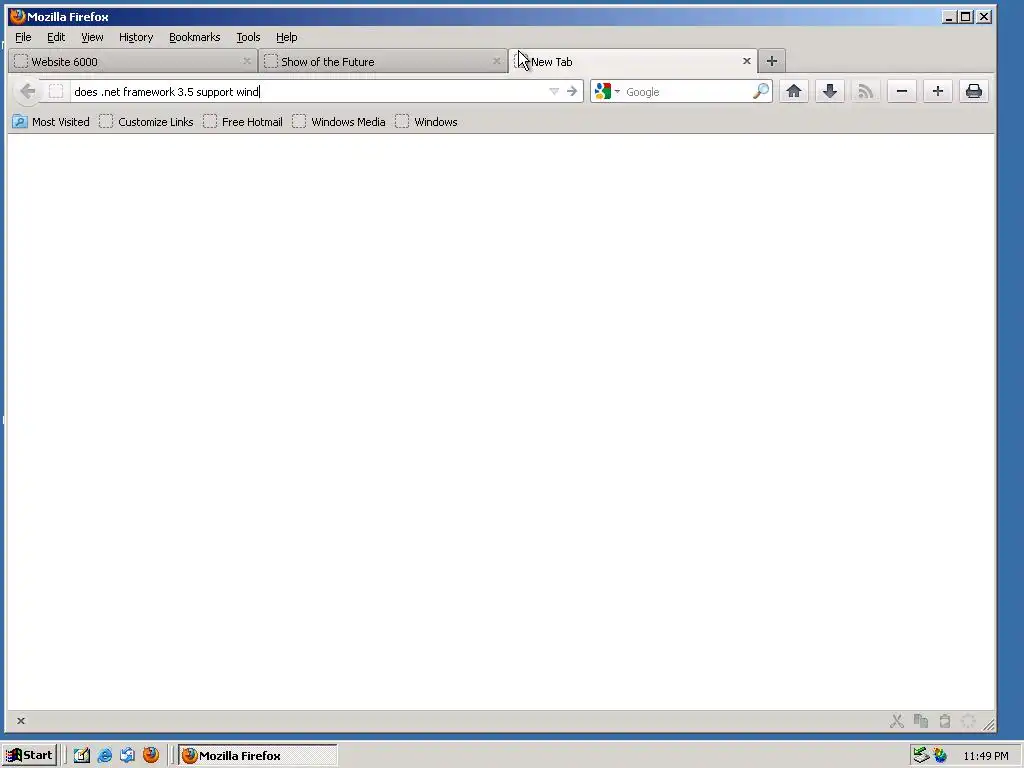Click the Print toolbar icon
This screenshot has width=1024, height=768.
[x=974, y=91]
